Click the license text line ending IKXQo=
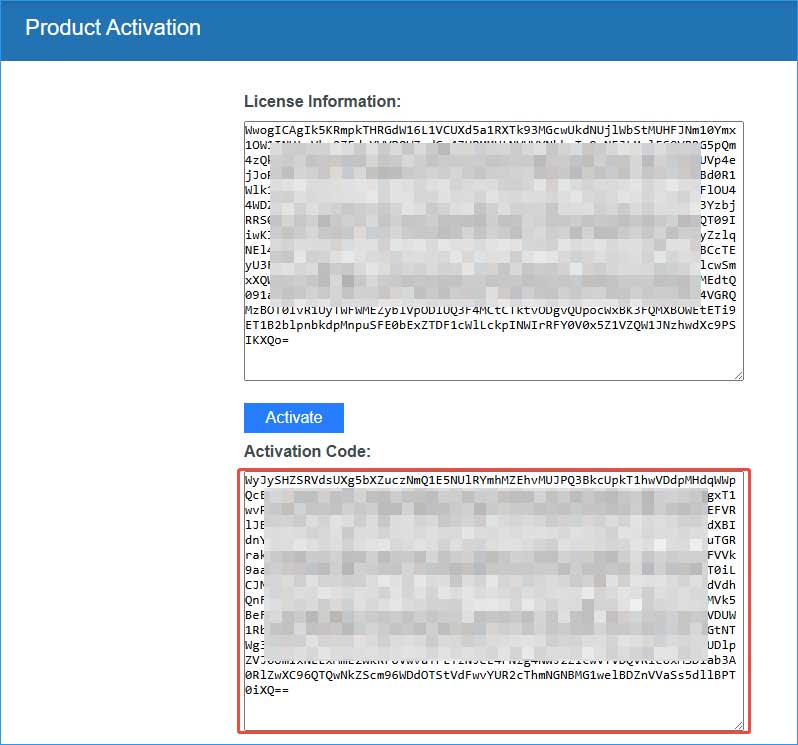This screenshot has width=798, height=745. [x=267, y=340]
